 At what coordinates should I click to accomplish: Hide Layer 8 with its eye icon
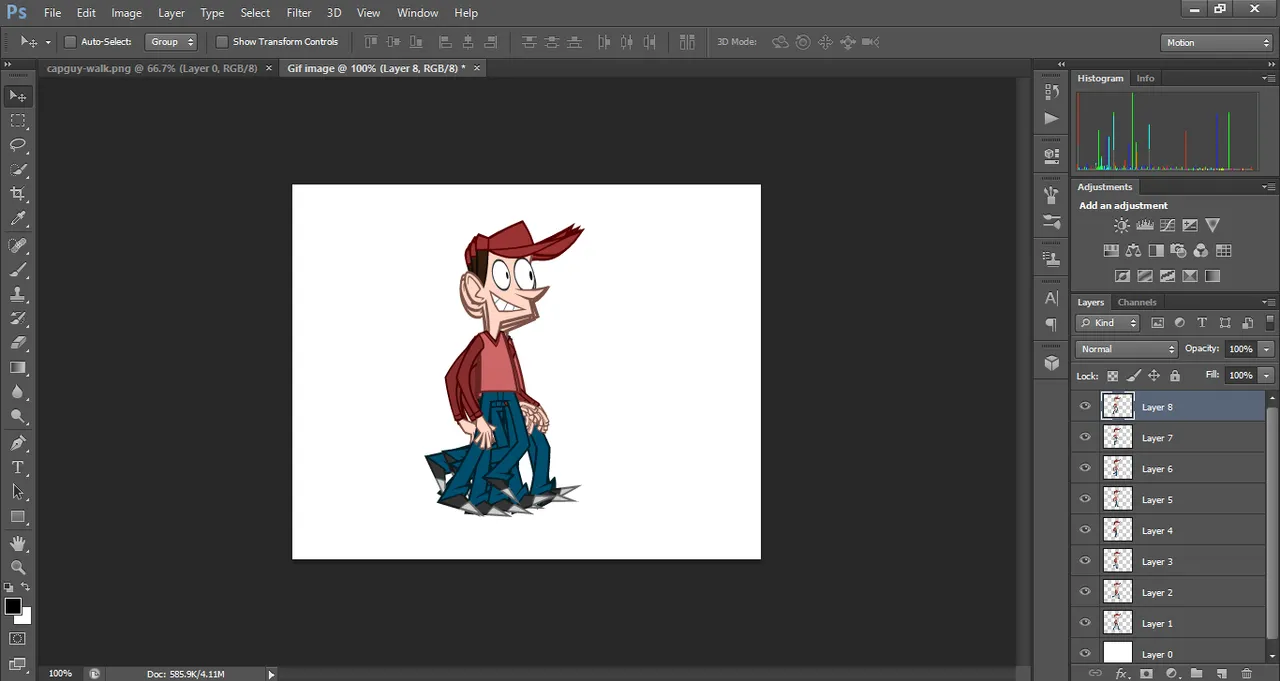click(x=1085, y=406)
